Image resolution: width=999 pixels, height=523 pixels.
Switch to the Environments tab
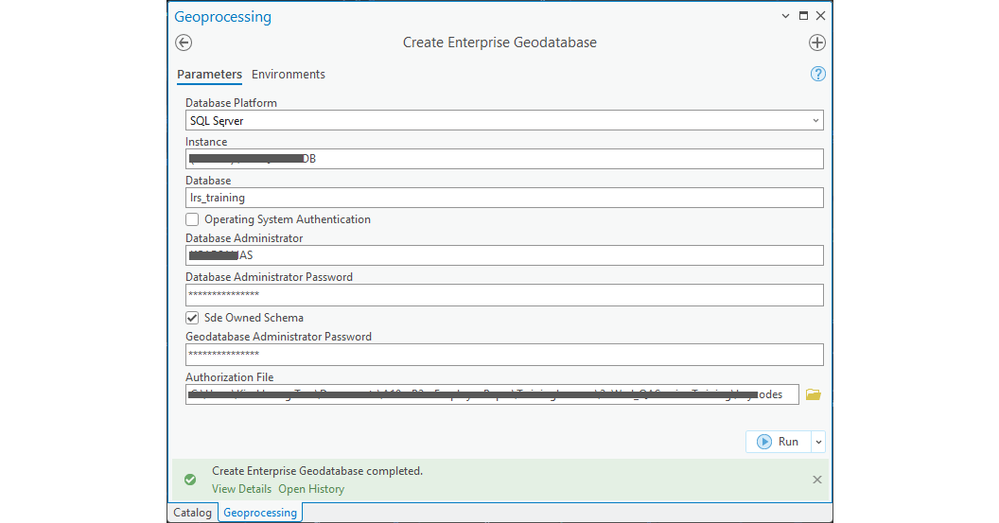288,74
